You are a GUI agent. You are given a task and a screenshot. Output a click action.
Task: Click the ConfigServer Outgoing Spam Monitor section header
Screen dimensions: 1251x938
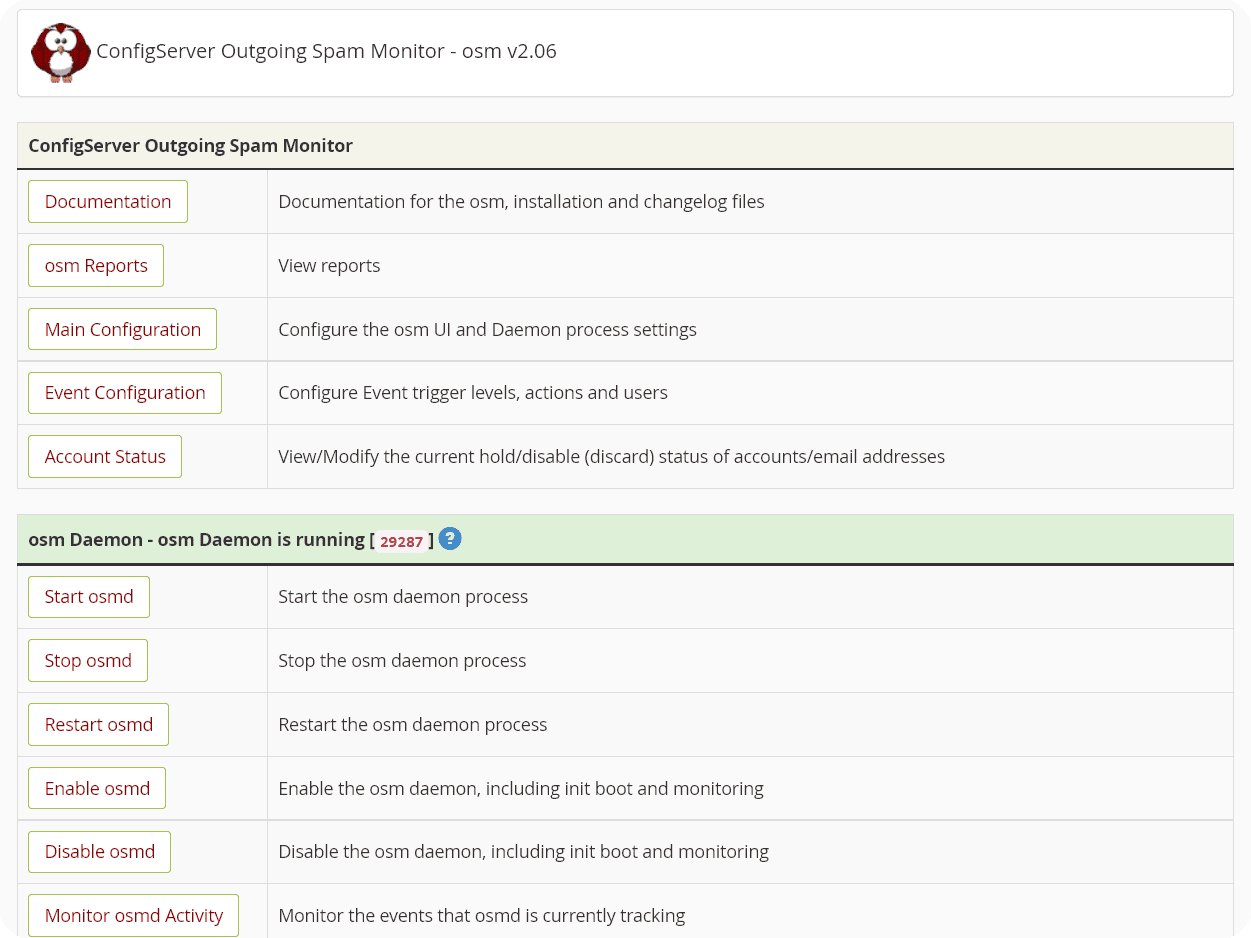click(x=190, y=146)
